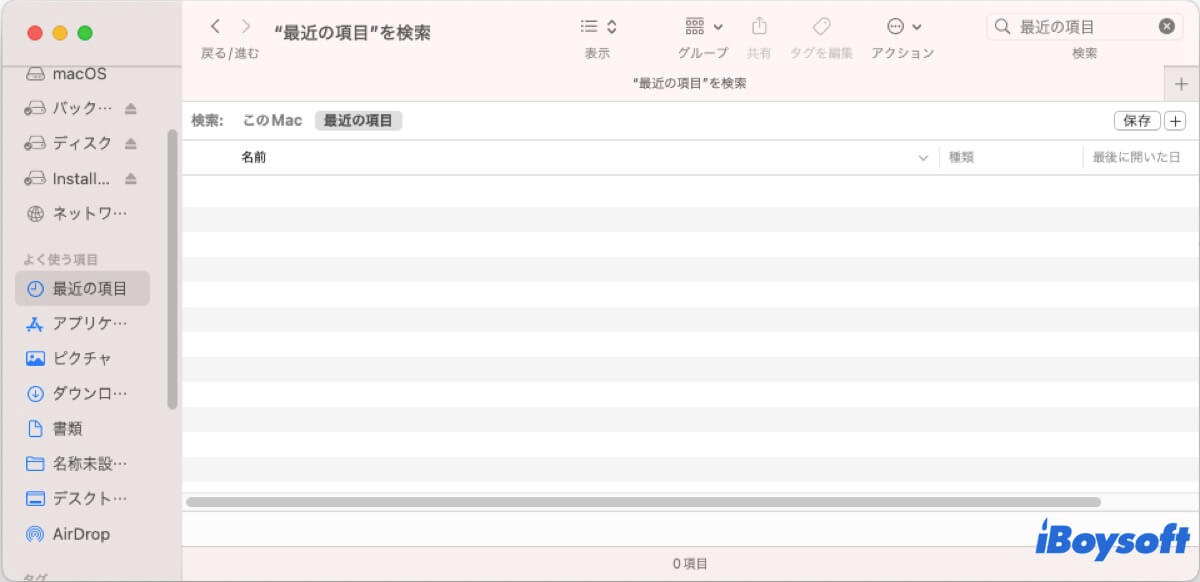The width and height of the screenshot is (1200, 582).
Task: Clear the search field with the X icon
Action: [1166, 27]
